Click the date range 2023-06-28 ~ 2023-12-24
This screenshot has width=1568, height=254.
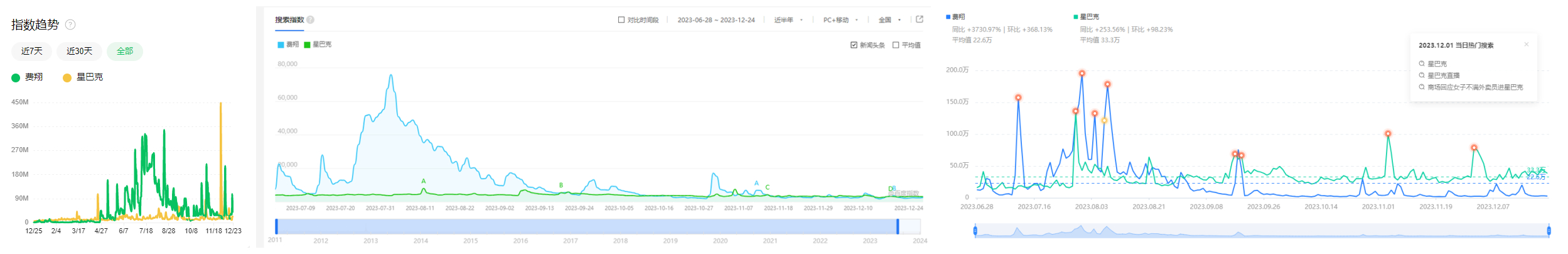click(716, 20)
